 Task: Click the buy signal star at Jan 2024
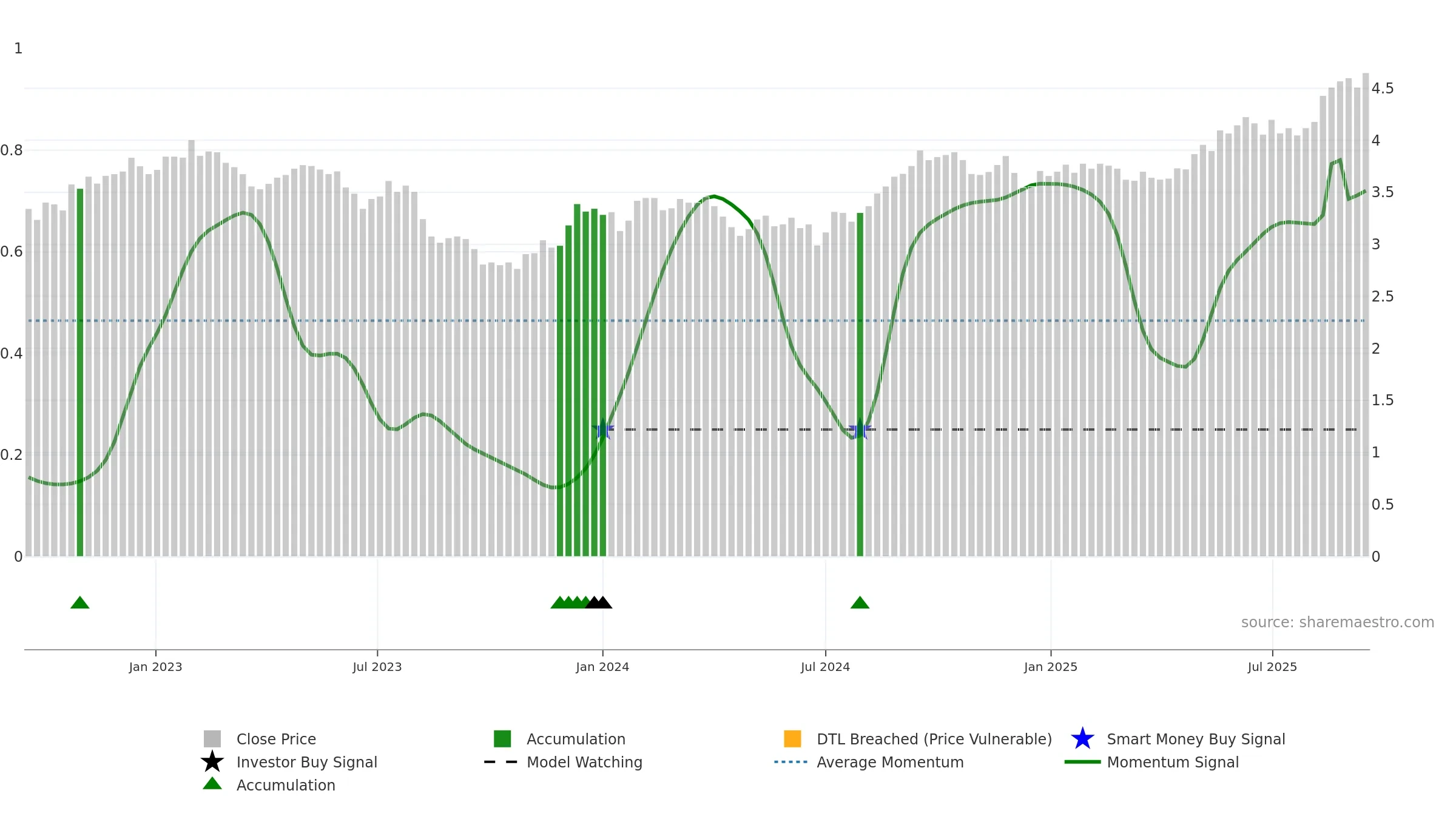pos(603,430)
